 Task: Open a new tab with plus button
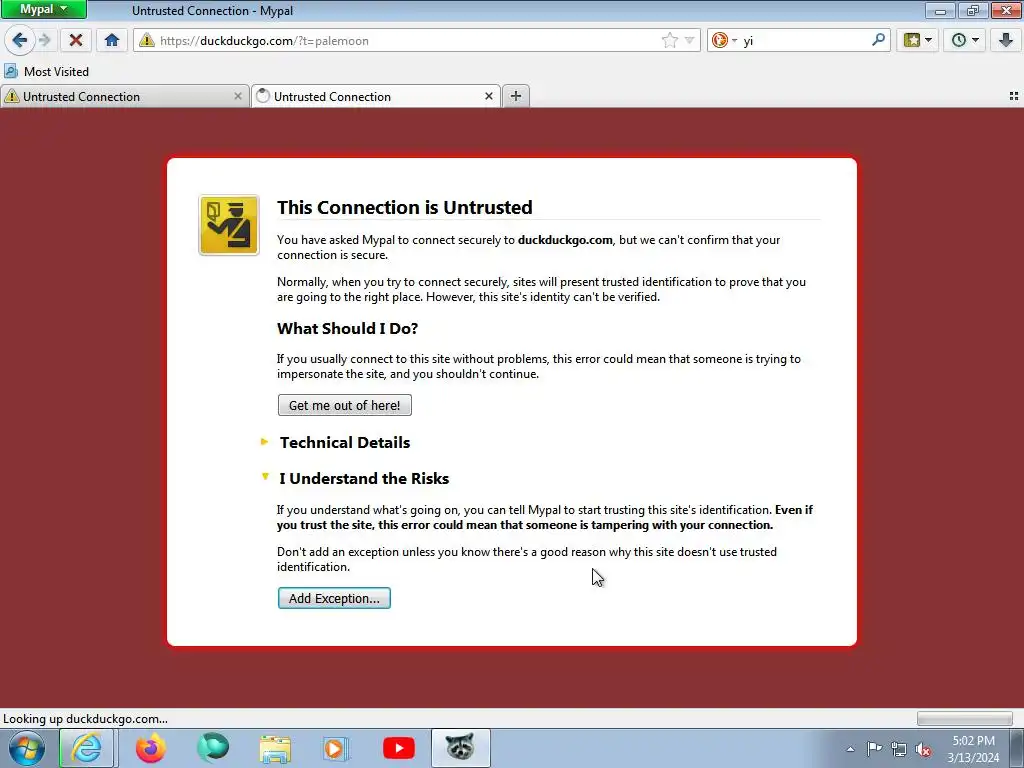[x=516, y=96]
